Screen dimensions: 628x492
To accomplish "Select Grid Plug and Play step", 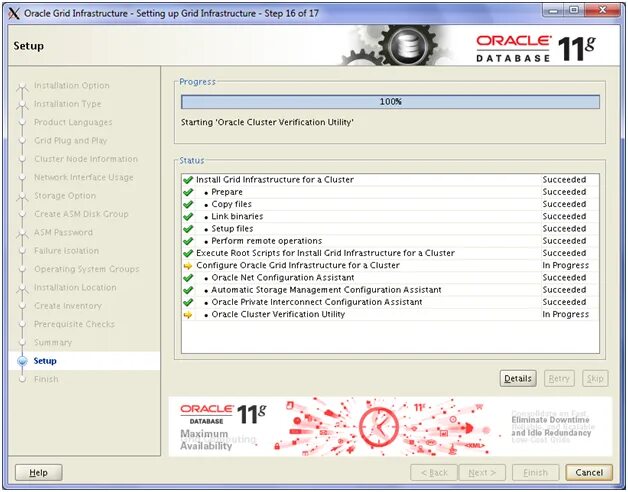I will coord(71,141).
